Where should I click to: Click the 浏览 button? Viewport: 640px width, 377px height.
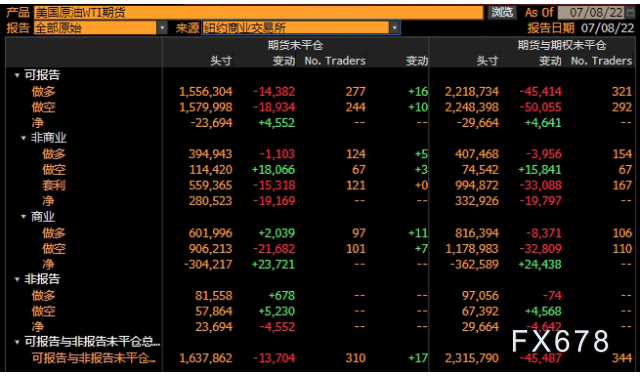(x=502, y=13)
